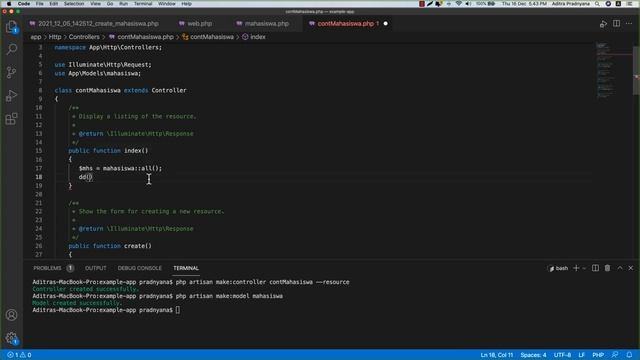Click the Http breadcrumb segment
The height and width of the screenshot is (360, 640).
tap(55, 37)
